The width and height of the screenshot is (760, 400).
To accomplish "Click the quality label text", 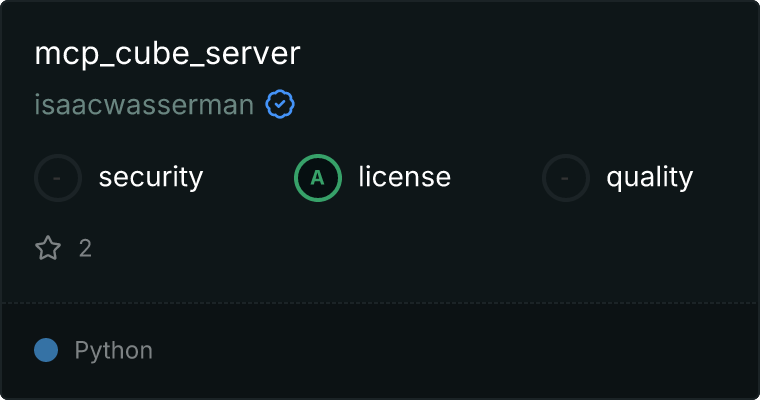I will point(649,178).
